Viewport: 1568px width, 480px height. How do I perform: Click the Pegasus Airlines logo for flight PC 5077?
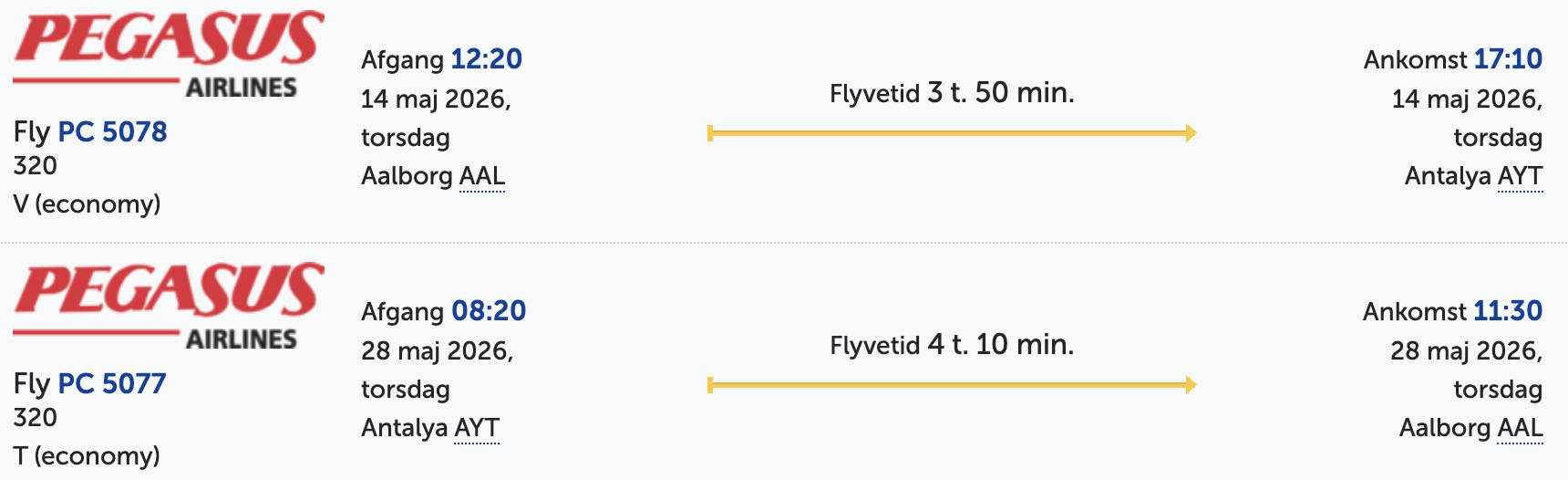[168, 307]
